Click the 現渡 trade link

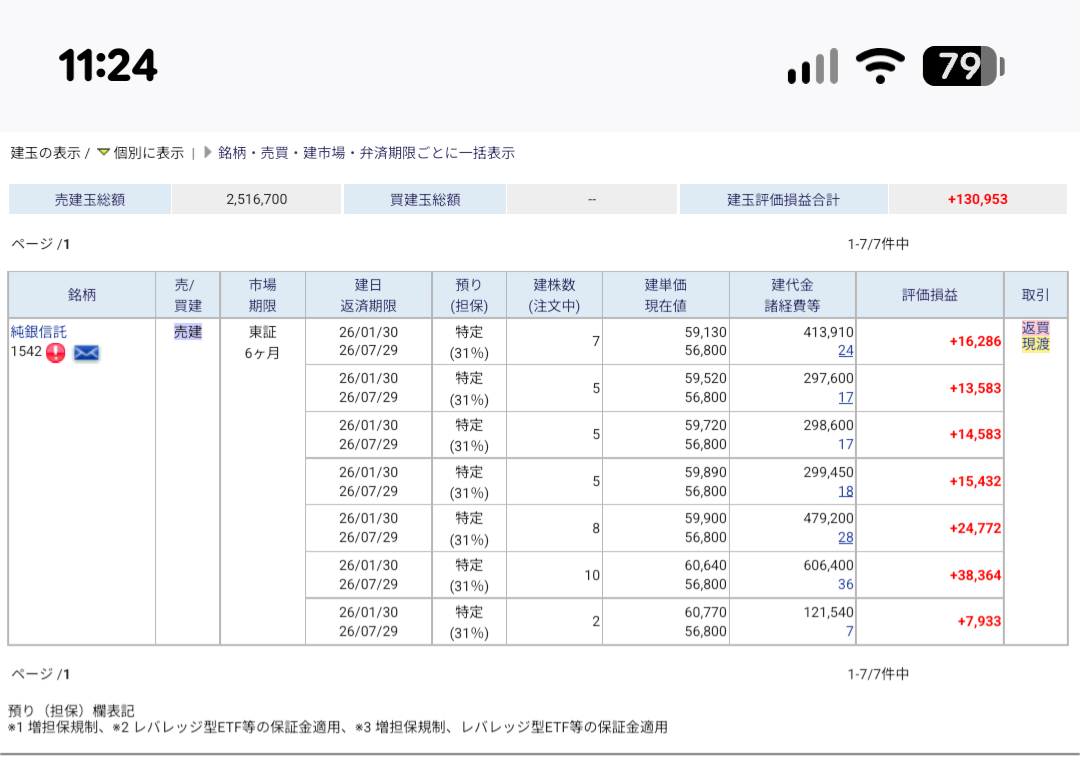[x=1035, y=345]
